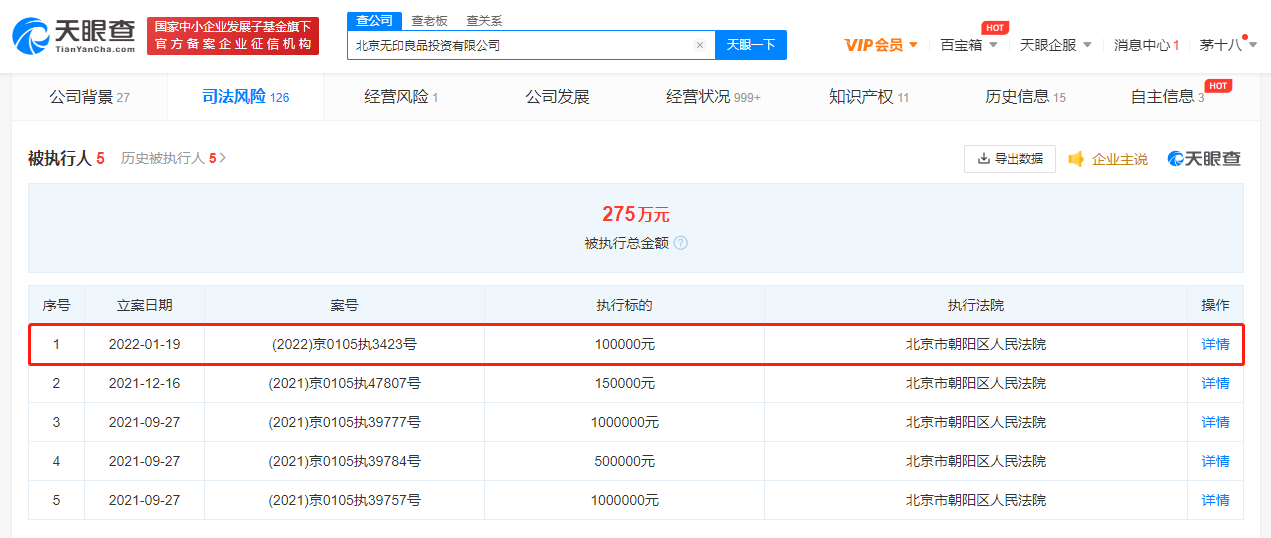Open 详情 for case 京0105执3423号
The height and width of the screenshot is (538, 1271).
point(1215,344)
